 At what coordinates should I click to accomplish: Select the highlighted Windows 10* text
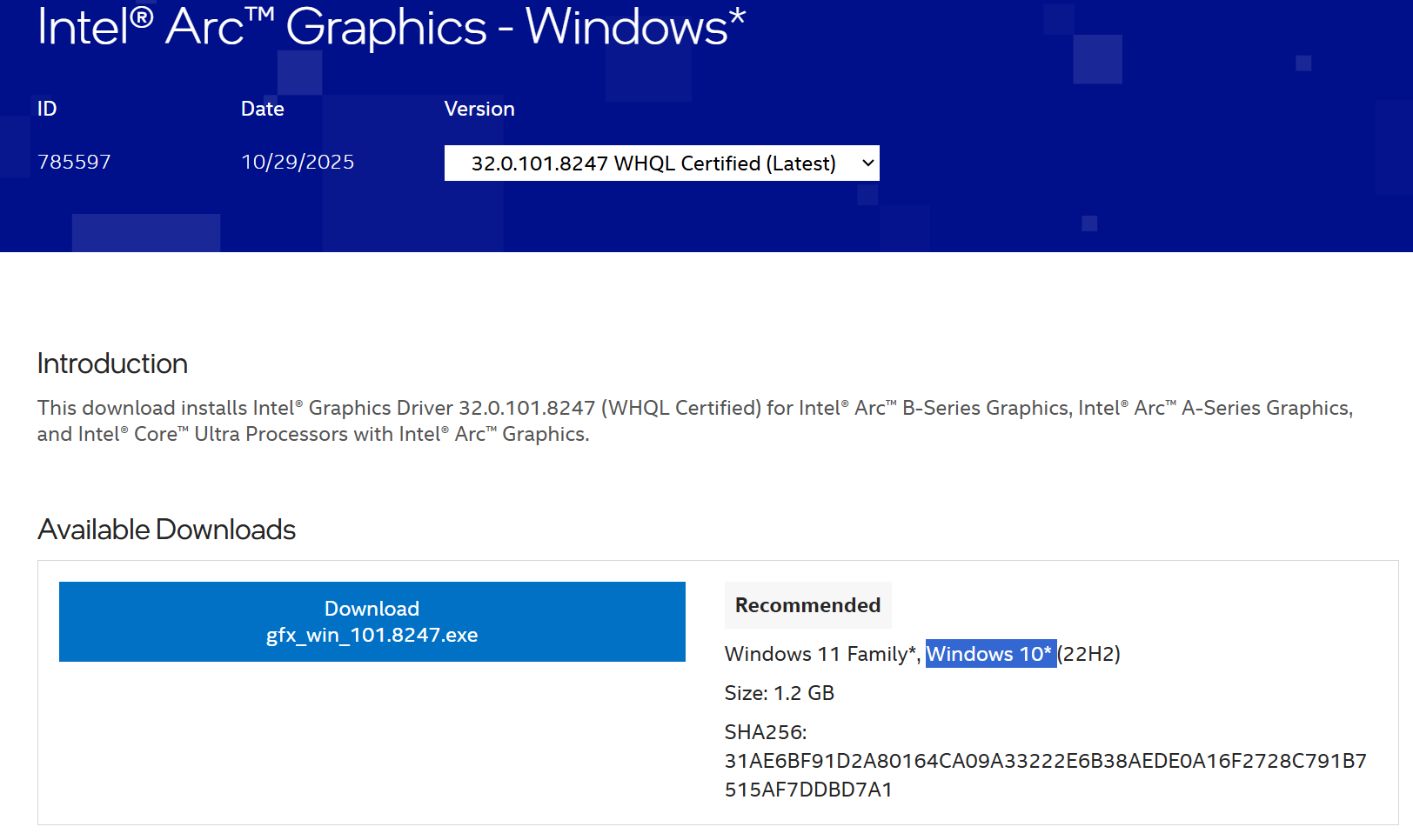click(x=990, y=654)
